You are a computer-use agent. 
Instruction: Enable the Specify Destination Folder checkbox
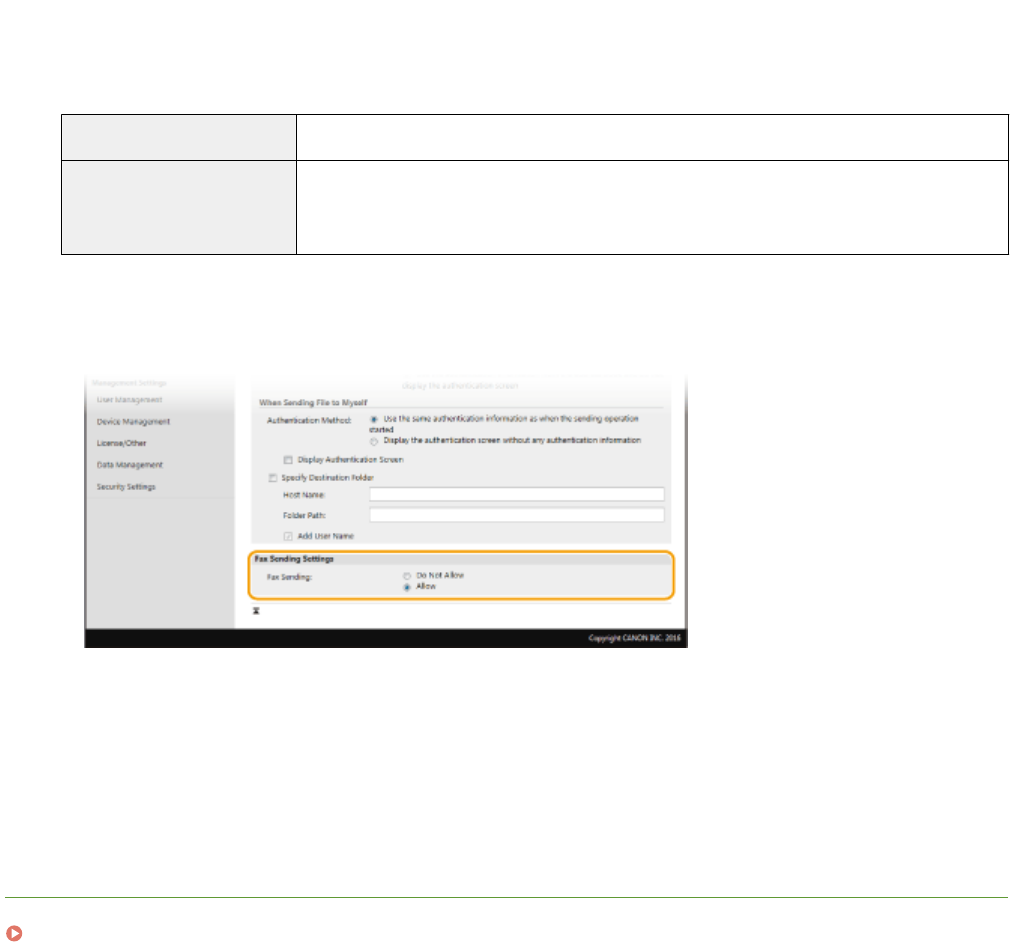click(273, 478)
